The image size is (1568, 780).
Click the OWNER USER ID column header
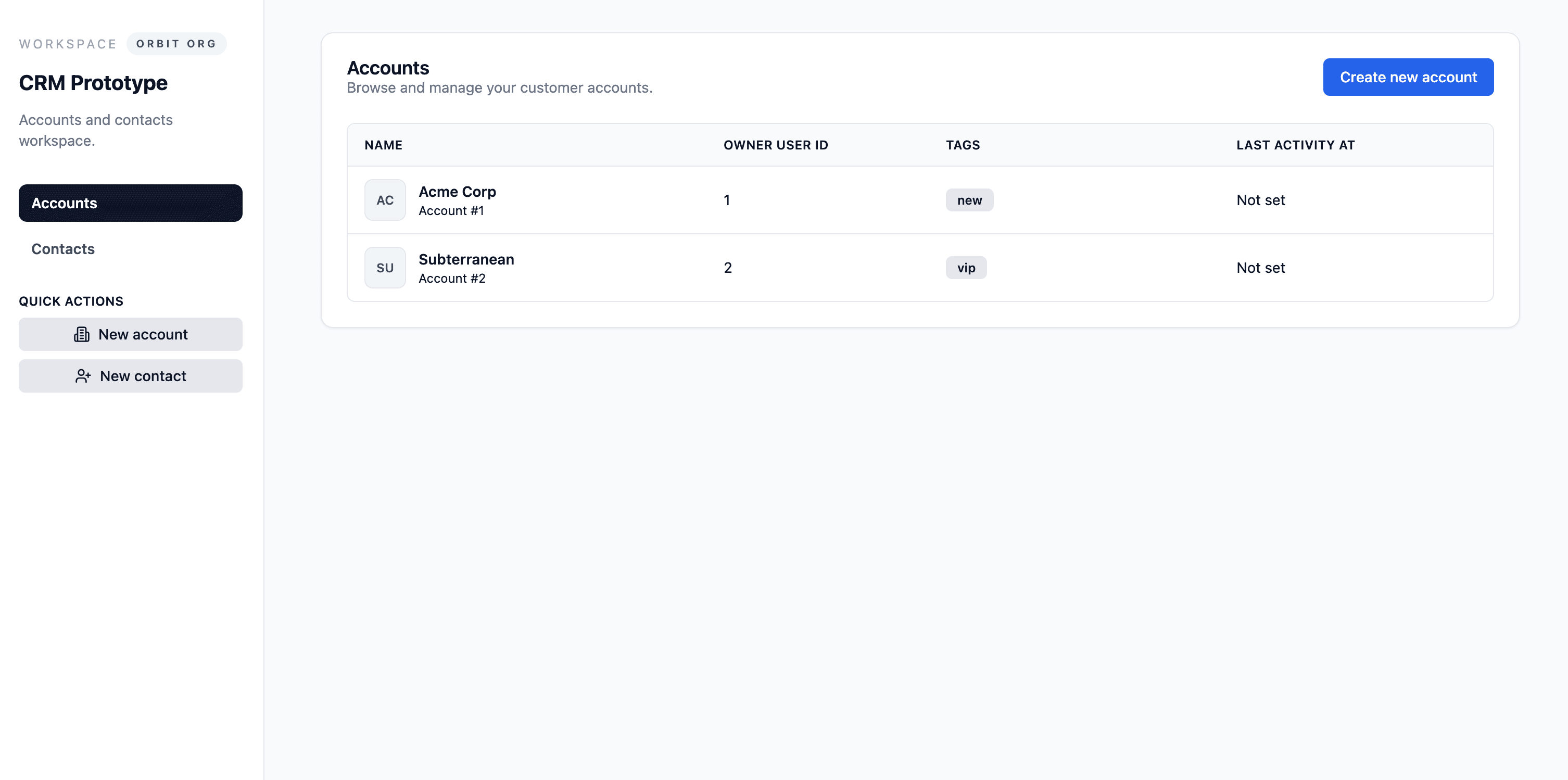tap(776, 145)
